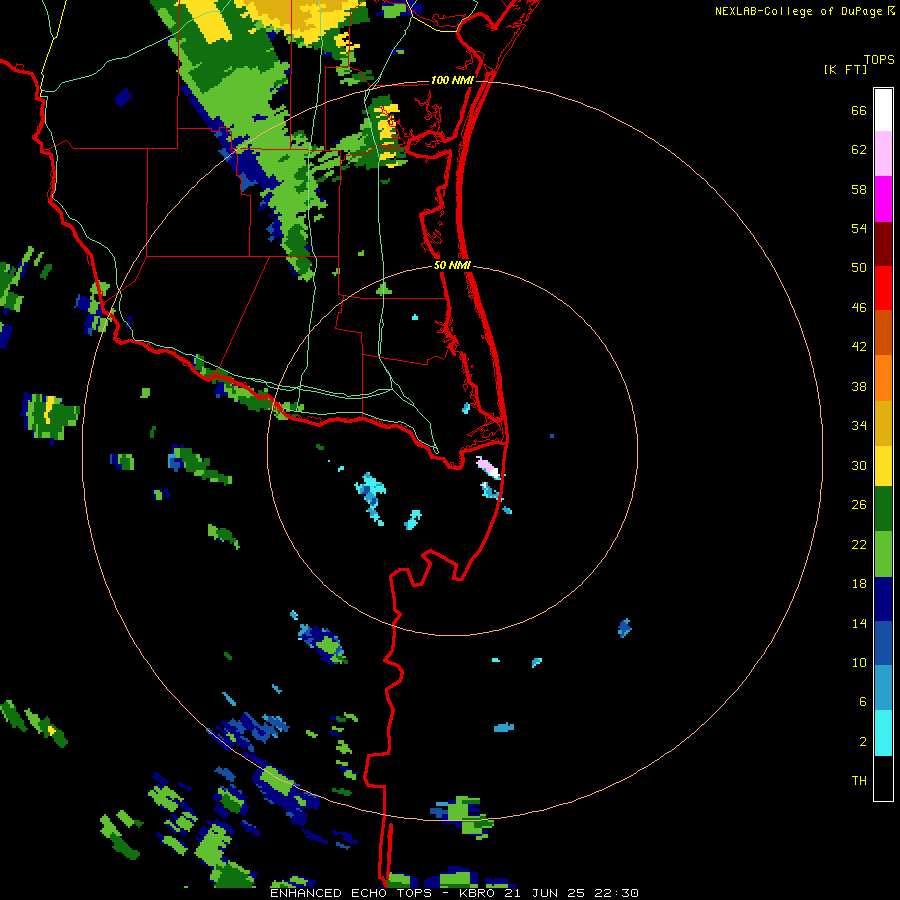Image resolution: width=900 pixels, height=900 pixels.
Task: Click the "42" legend value
Action: coord(859,346)
